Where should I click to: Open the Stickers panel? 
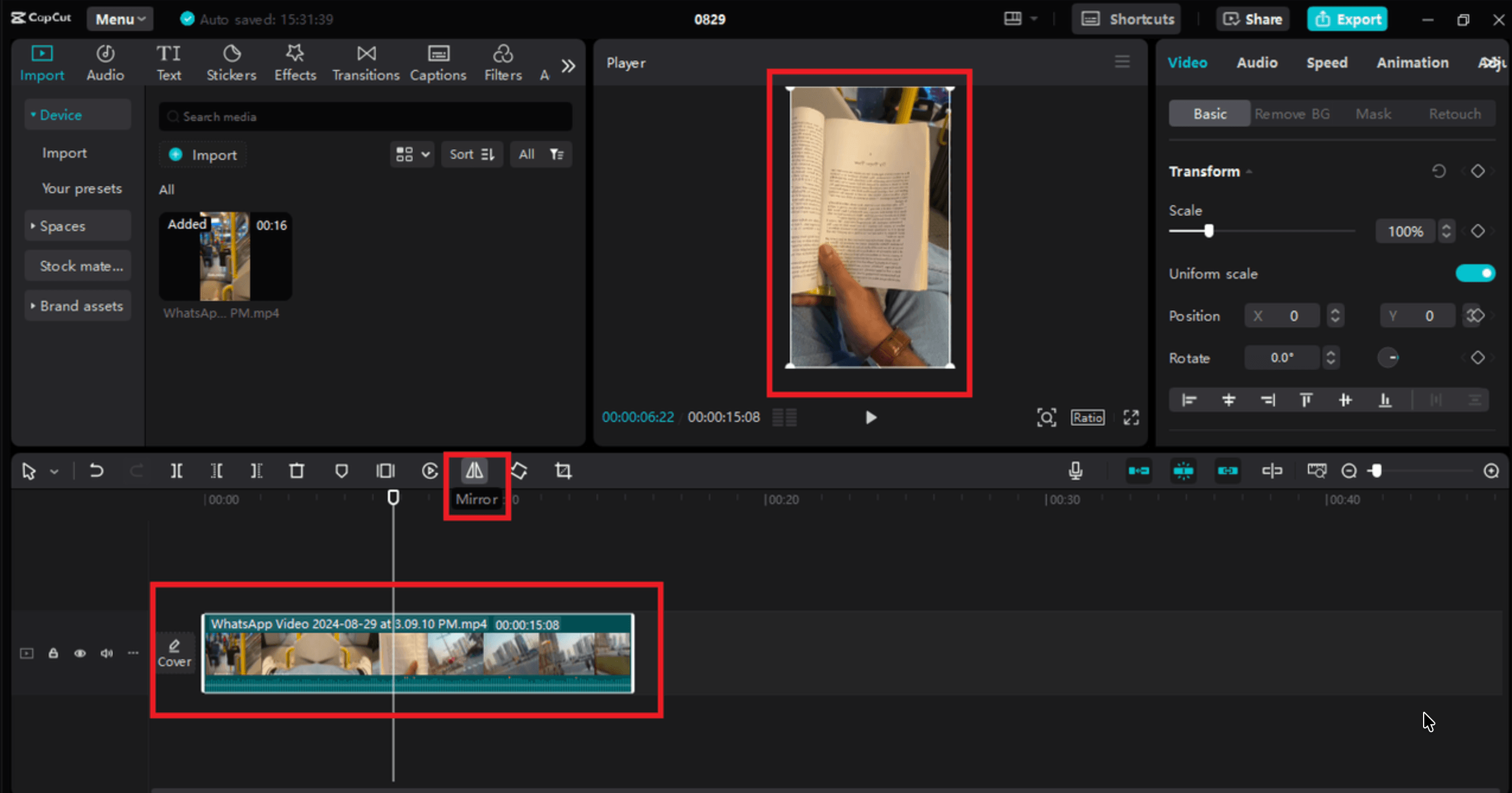pos(231,63)
